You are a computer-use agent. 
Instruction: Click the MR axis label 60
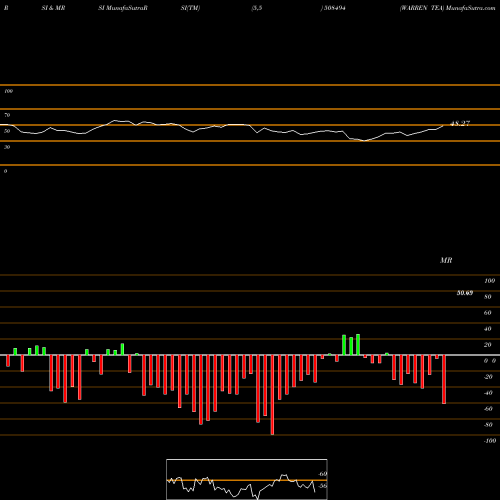pos(488,313)
